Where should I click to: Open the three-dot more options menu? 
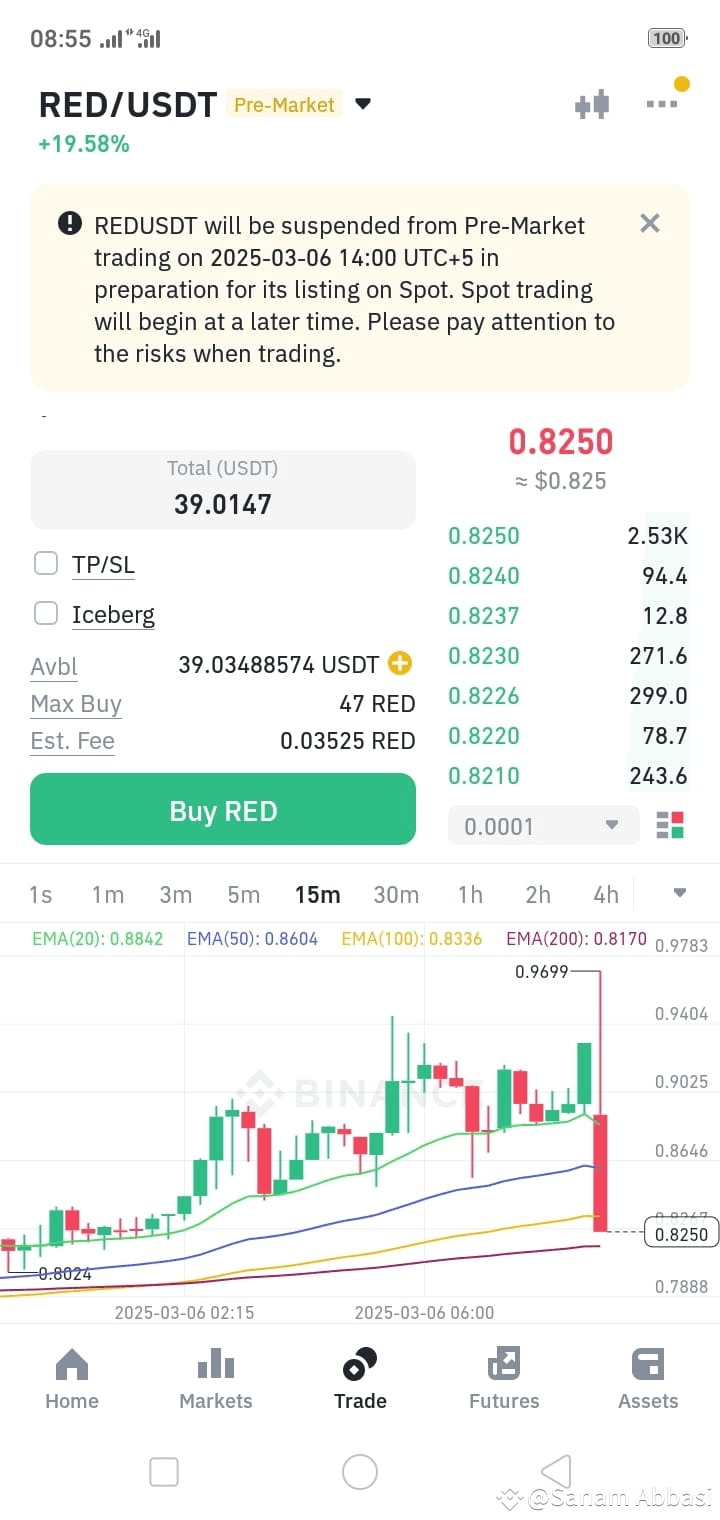662,104
